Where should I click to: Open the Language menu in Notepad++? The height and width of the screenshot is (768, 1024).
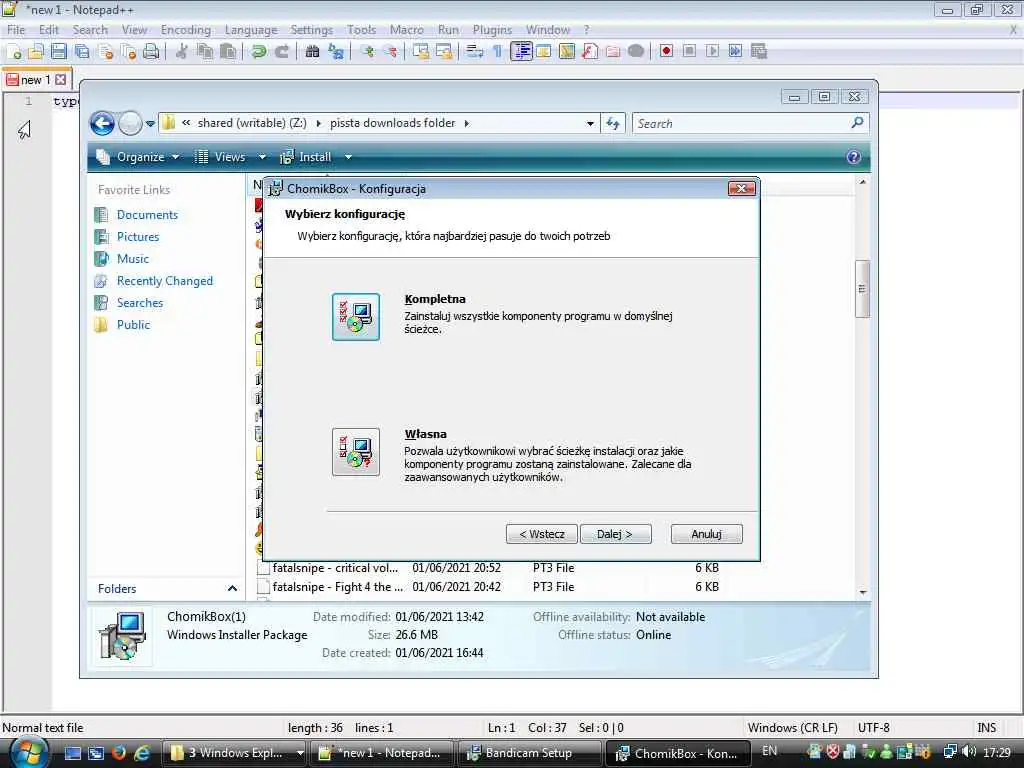(251, 30)
